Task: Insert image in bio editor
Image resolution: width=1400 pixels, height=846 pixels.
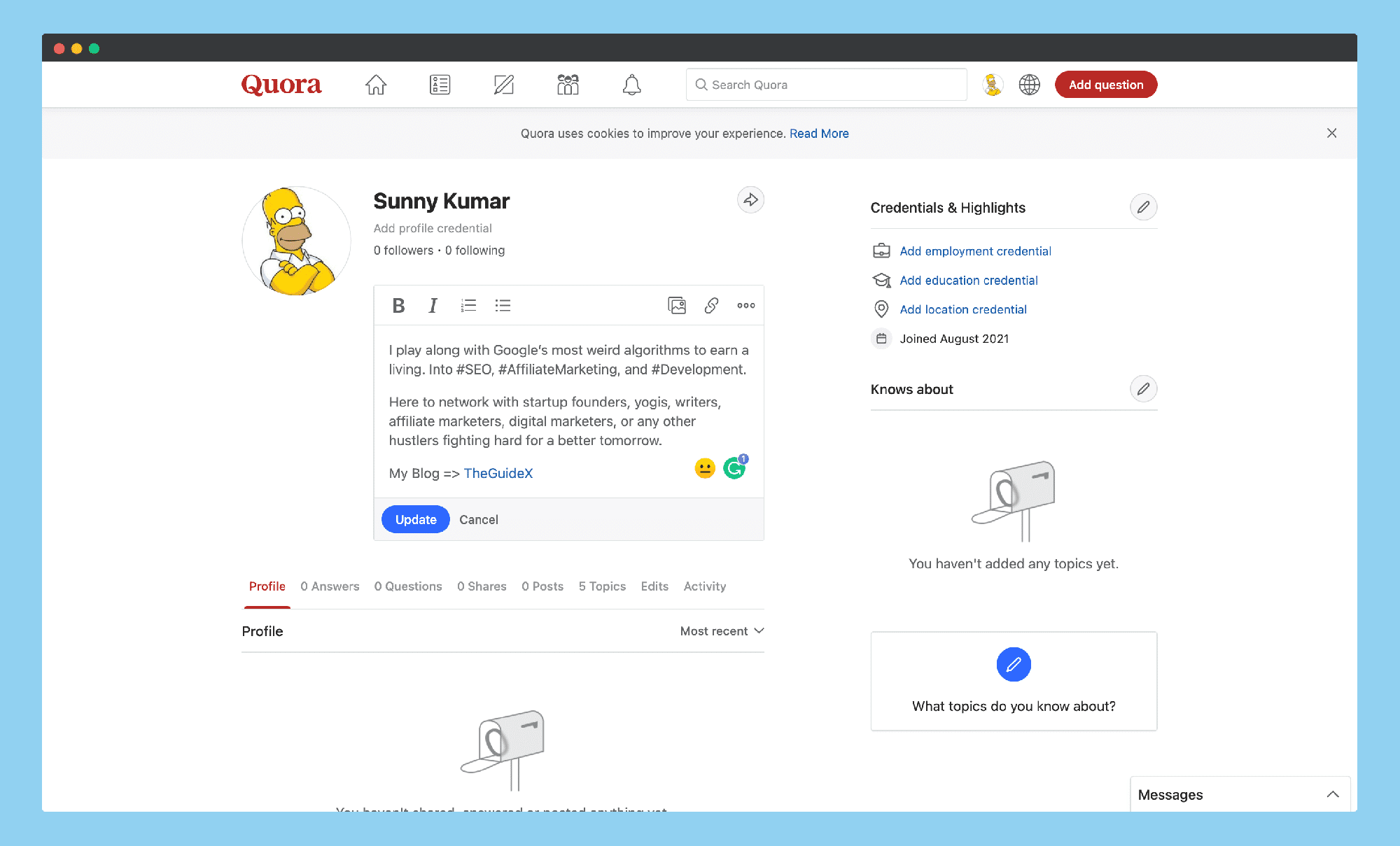Action: 677,305
